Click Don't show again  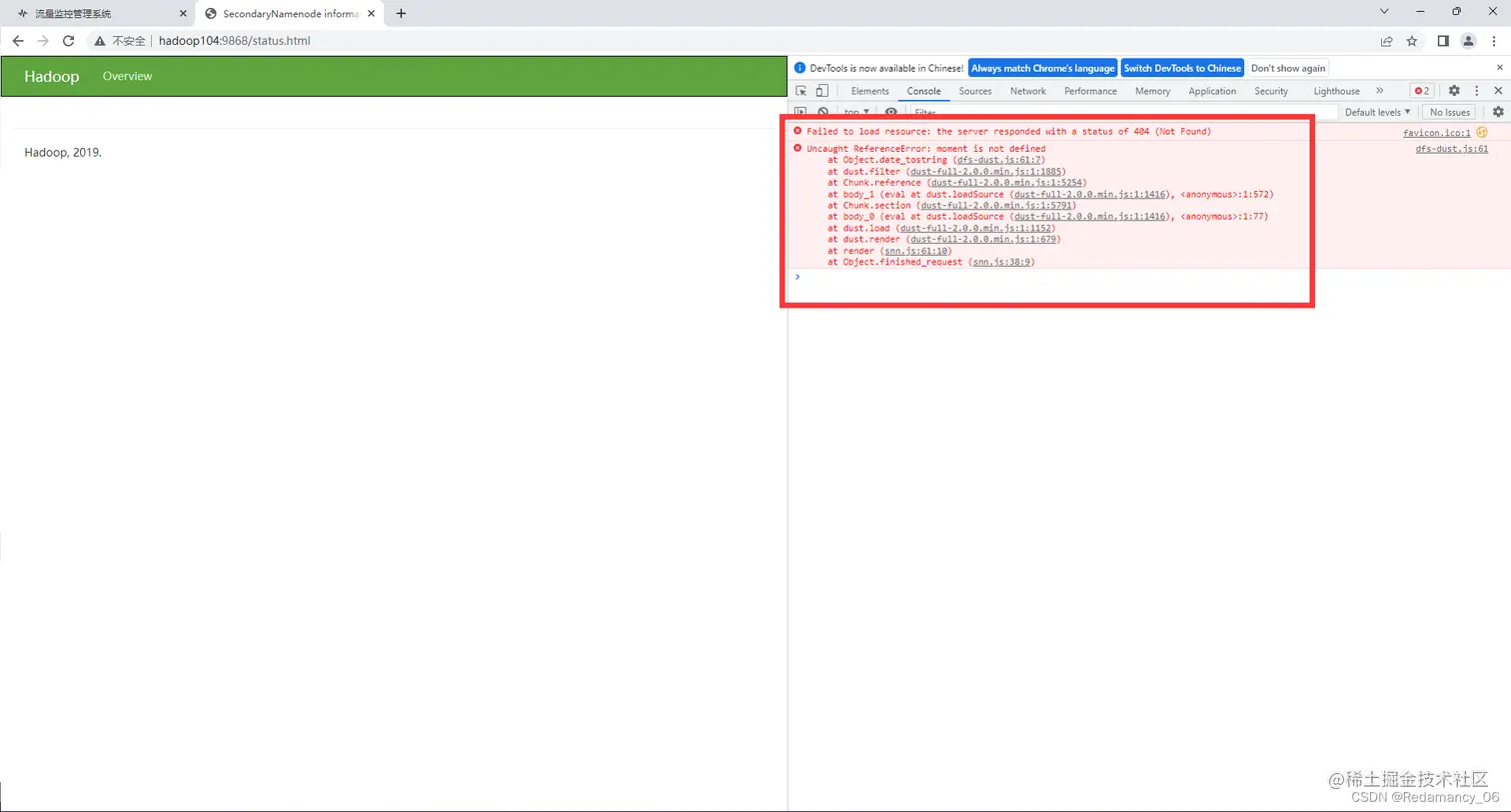coord(1288,68)
